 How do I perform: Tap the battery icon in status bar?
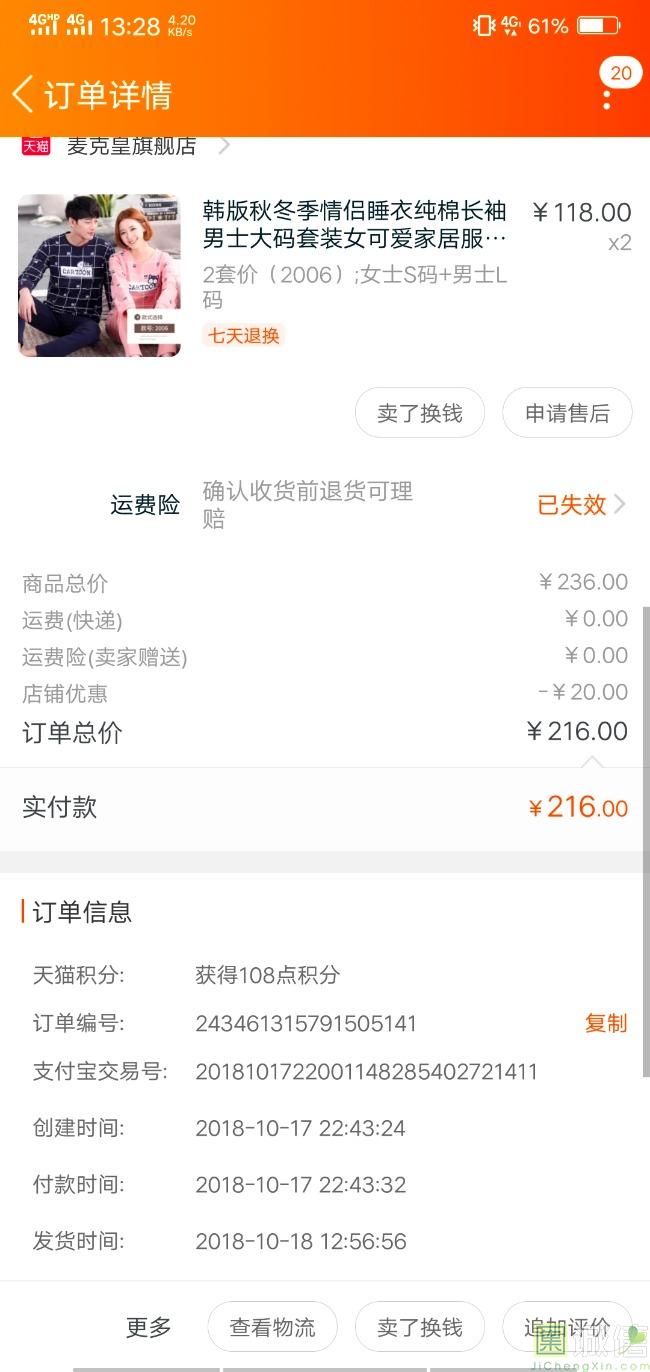[x=598, y=26]
